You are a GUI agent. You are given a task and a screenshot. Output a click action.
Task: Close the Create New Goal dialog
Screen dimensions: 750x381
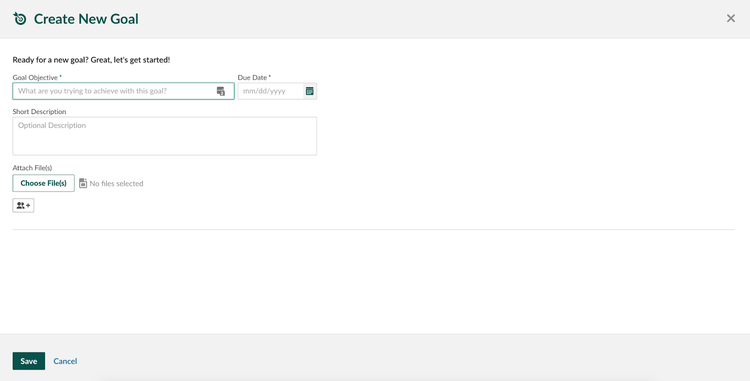click(730, 18)
